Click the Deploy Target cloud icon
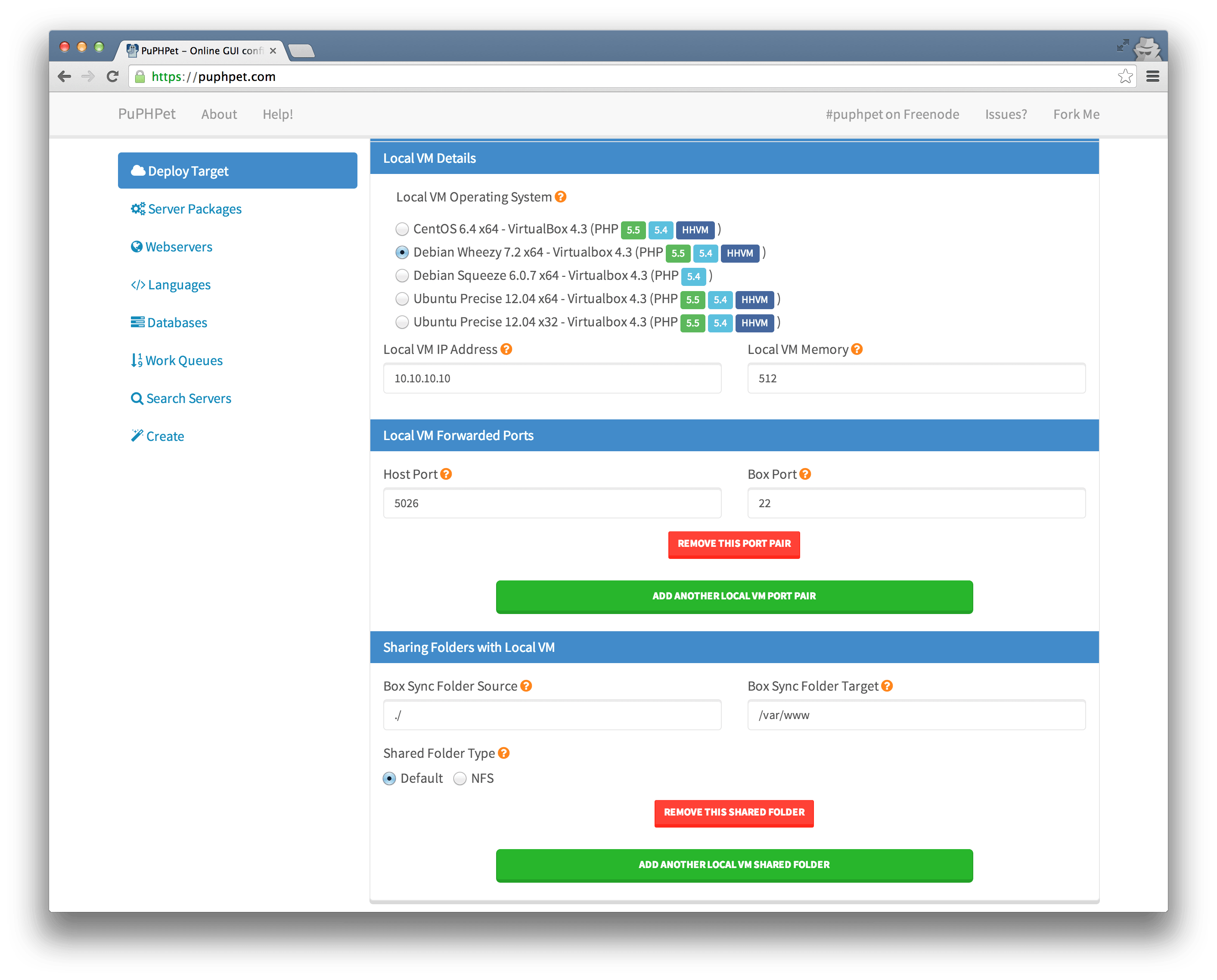 [137, 170]
